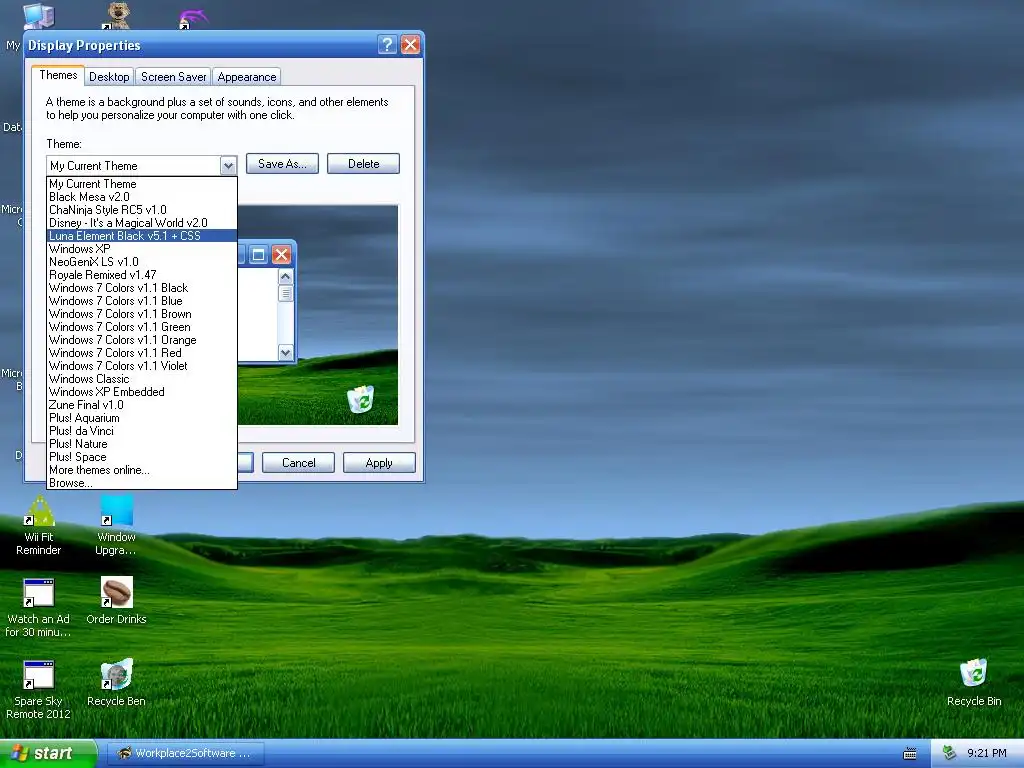Choose ChaNinja Style RC5 v1.0 theme
The height and width of the screenshot is (768, 1024).
(142, 210)
